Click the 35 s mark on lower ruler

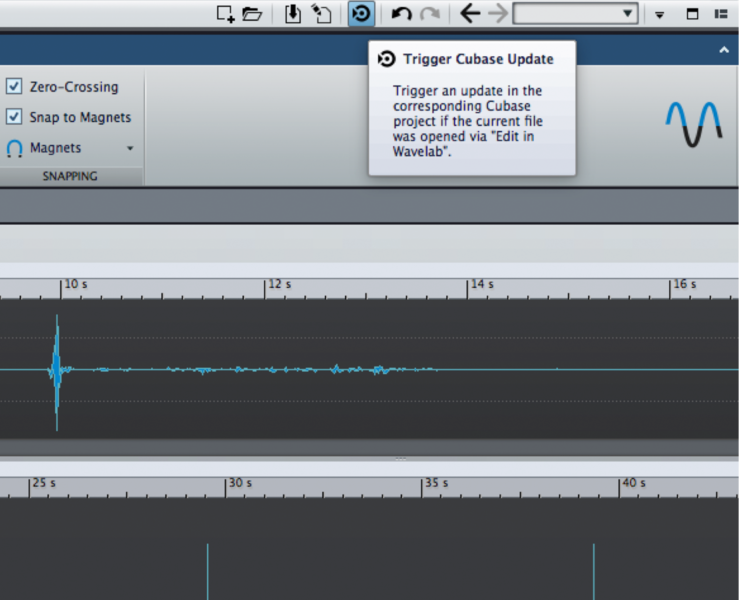tap(436, 483)
